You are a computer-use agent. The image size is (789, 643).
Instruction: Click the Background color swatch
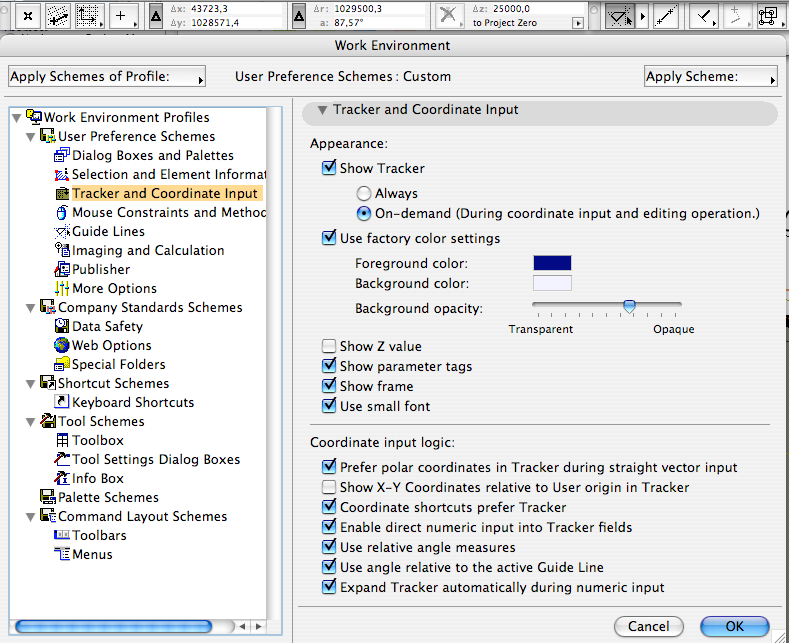point(552,283)
